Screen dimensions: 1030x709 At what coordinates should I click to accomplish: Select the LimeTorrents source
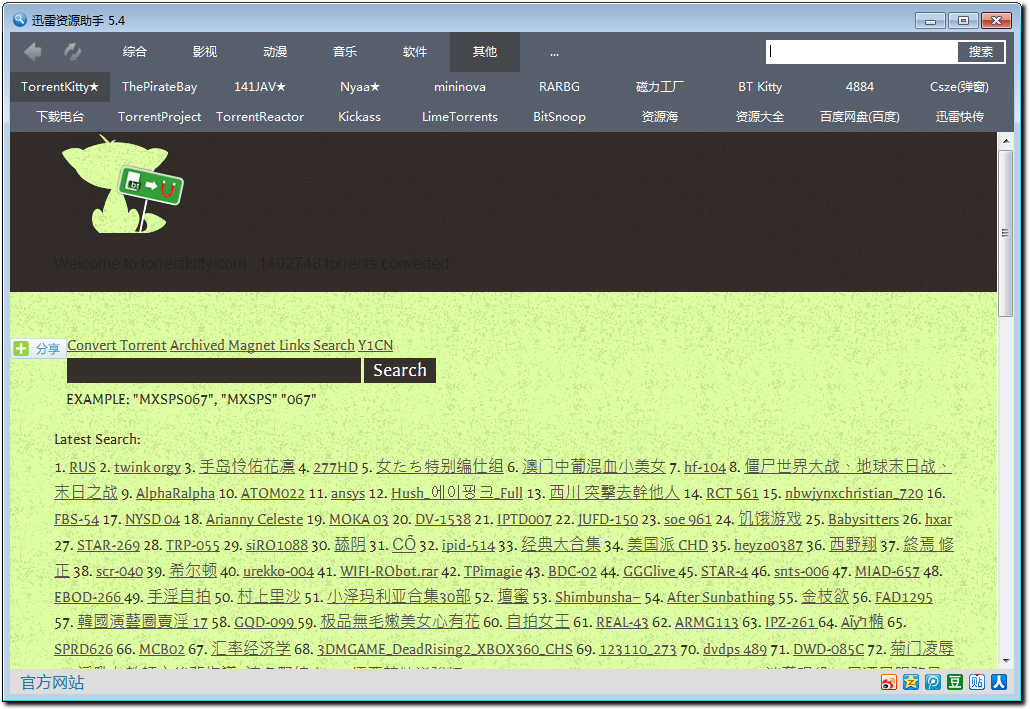460,117
